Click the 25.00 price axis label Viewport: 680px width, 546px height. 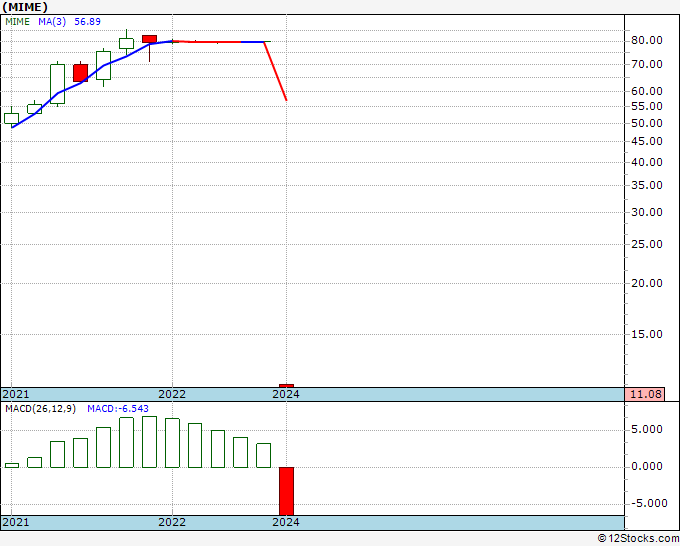pyautogui.click(x=647, y=244)
